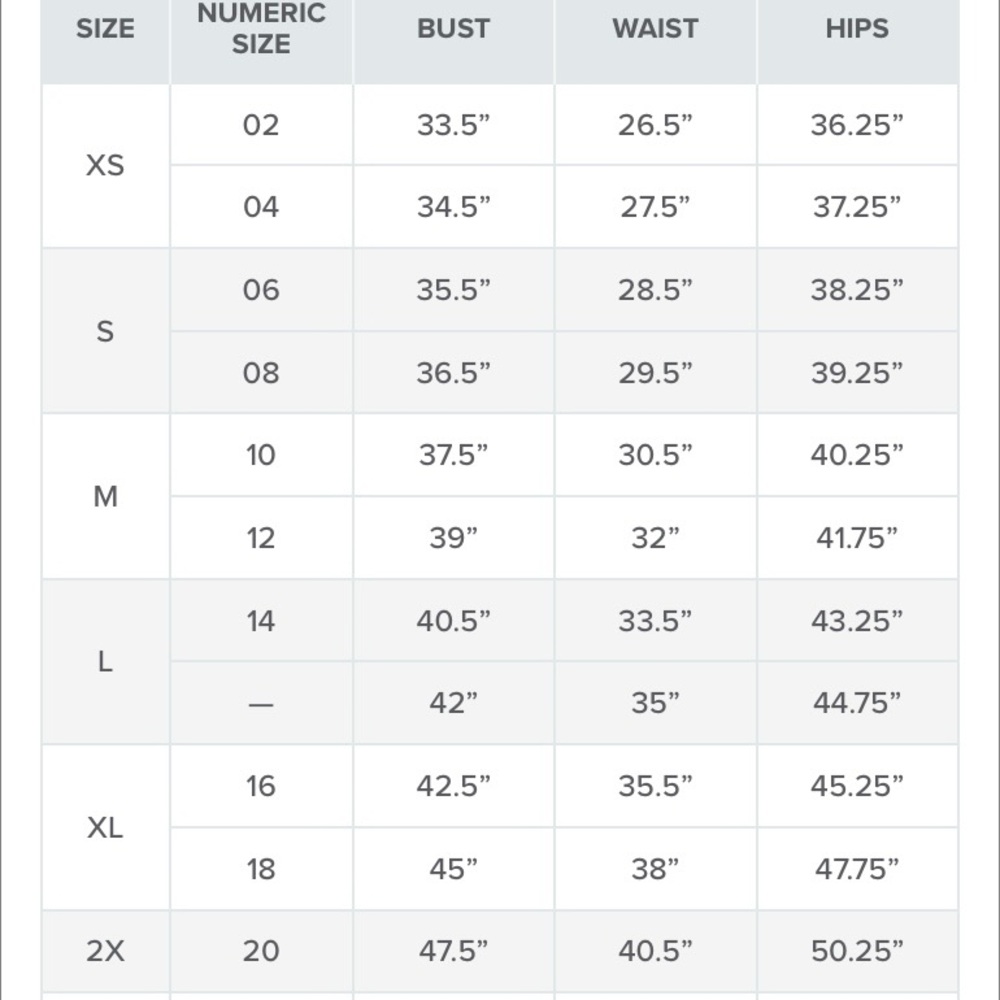Select the M size row label
The image size is (1000, 1000).
pos(105,496)
